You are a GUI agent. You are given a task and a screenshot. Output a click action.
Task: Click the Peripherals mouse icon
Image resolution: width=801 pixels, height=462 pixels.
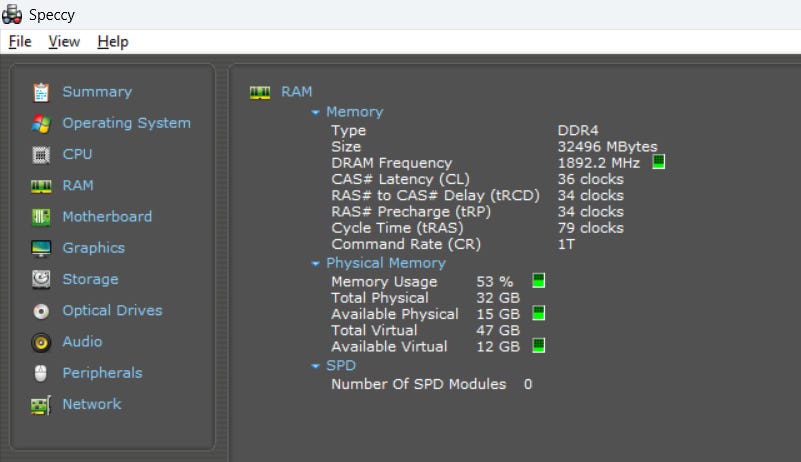pos(41,373)
